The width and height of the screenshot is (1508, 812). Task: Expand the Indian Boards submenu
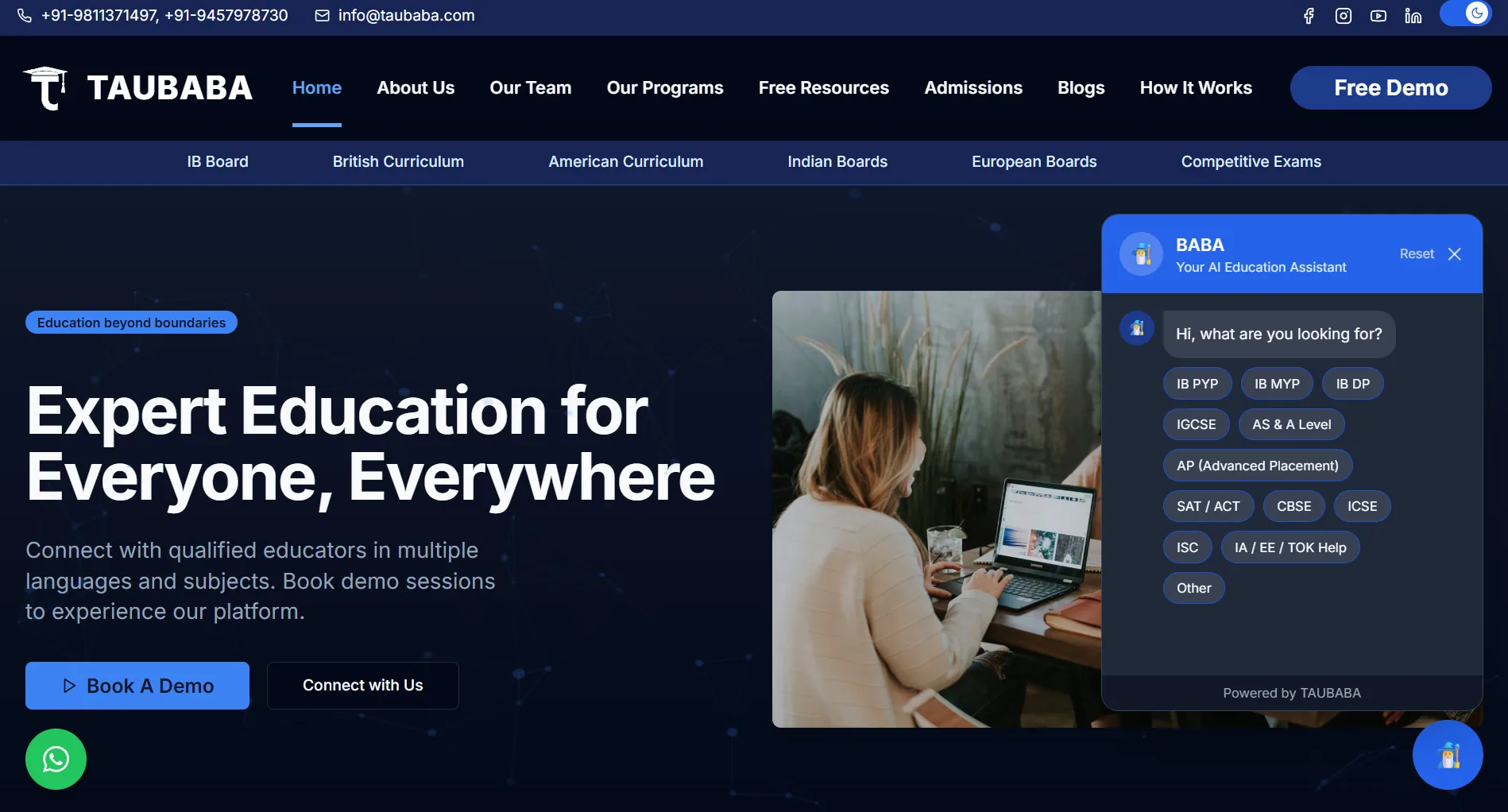click(x=837, y=162)
